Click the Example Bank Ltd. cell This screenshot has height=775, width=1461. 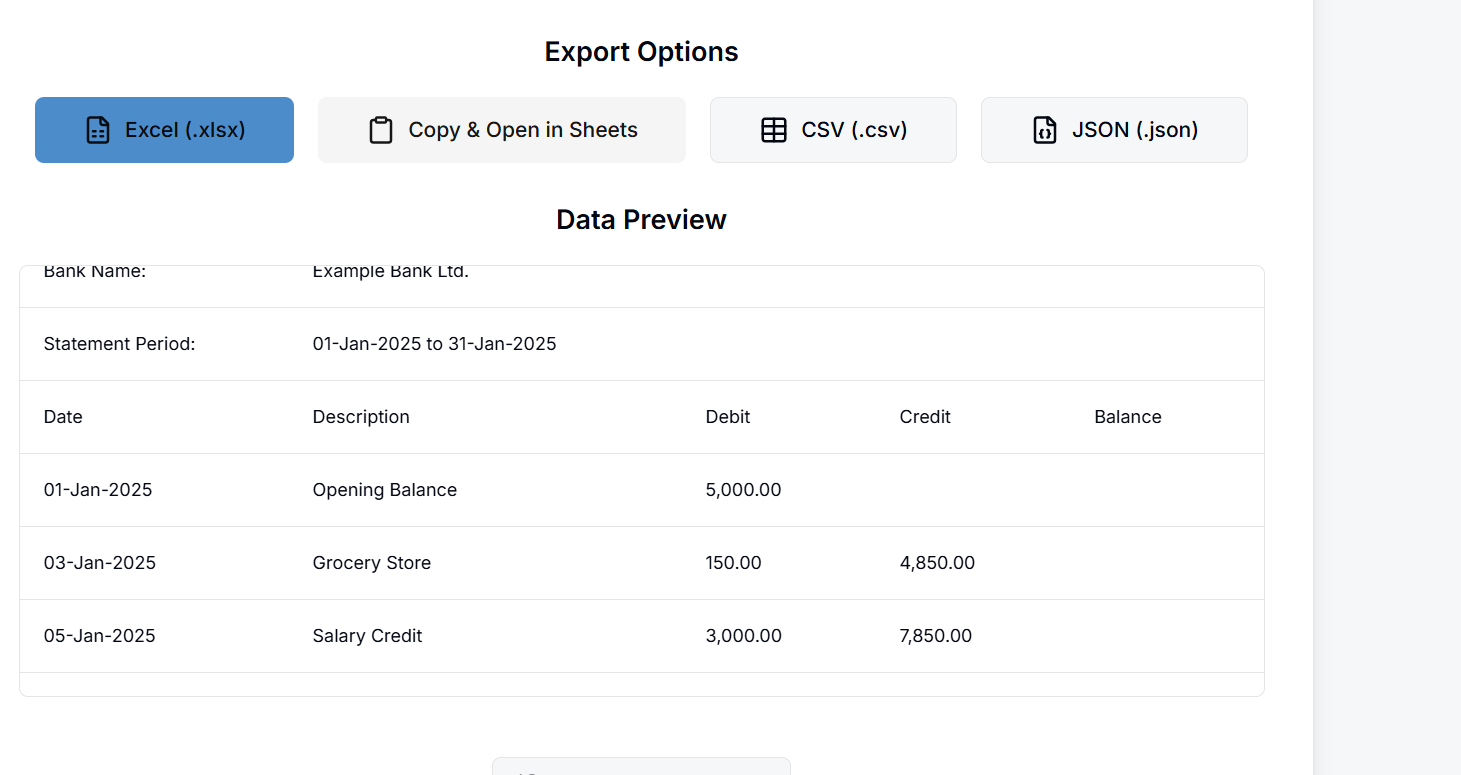click(x=390, y=270)
